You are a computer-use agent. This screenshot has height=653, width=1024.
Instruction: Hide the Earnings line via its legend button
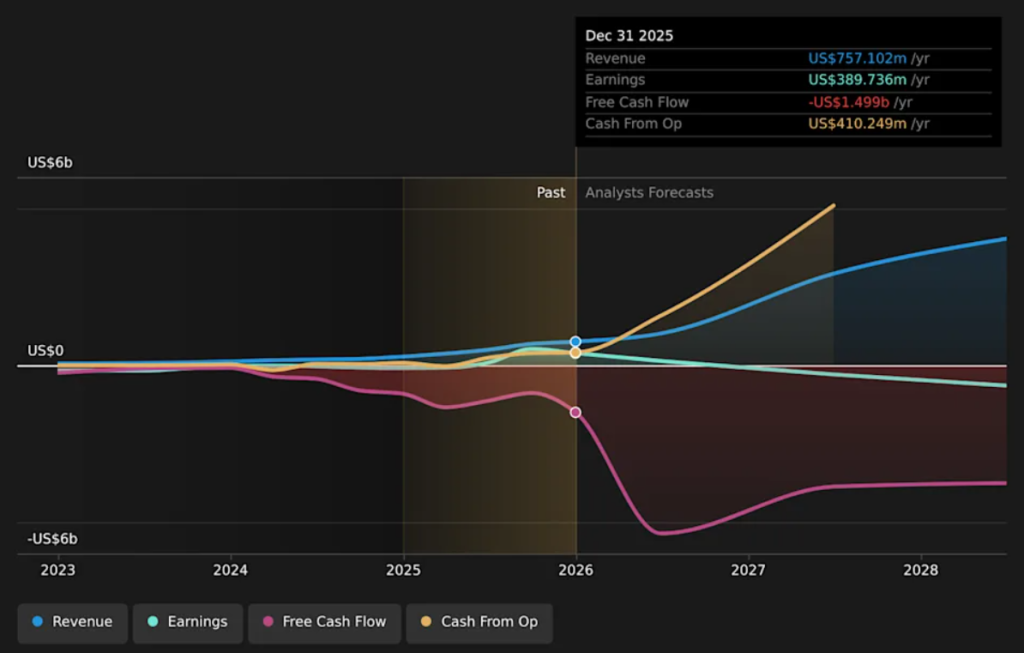(187, 623)
